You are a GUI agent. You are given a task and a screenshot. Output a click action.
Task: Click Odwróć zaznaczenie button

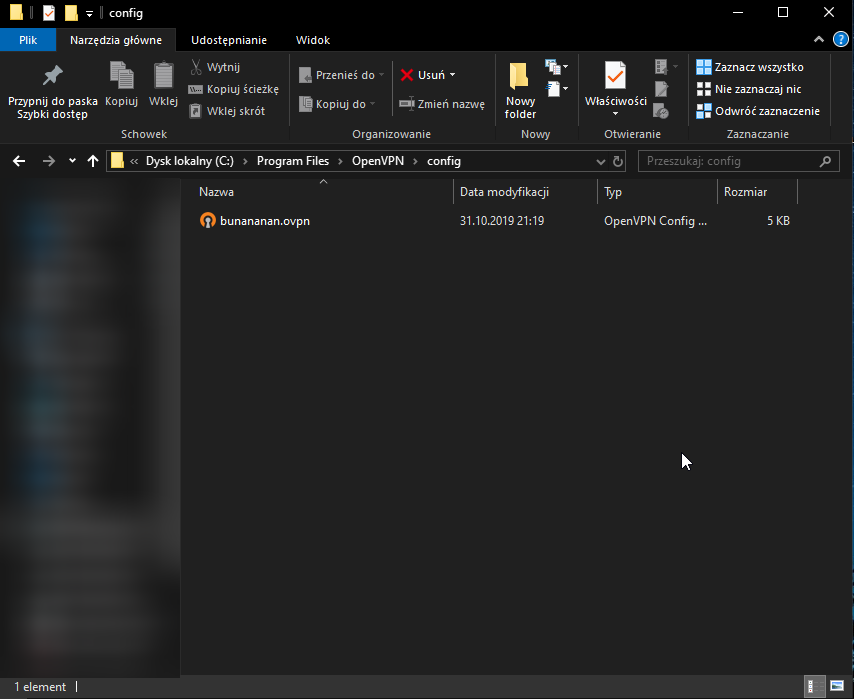tap(758, 111)
